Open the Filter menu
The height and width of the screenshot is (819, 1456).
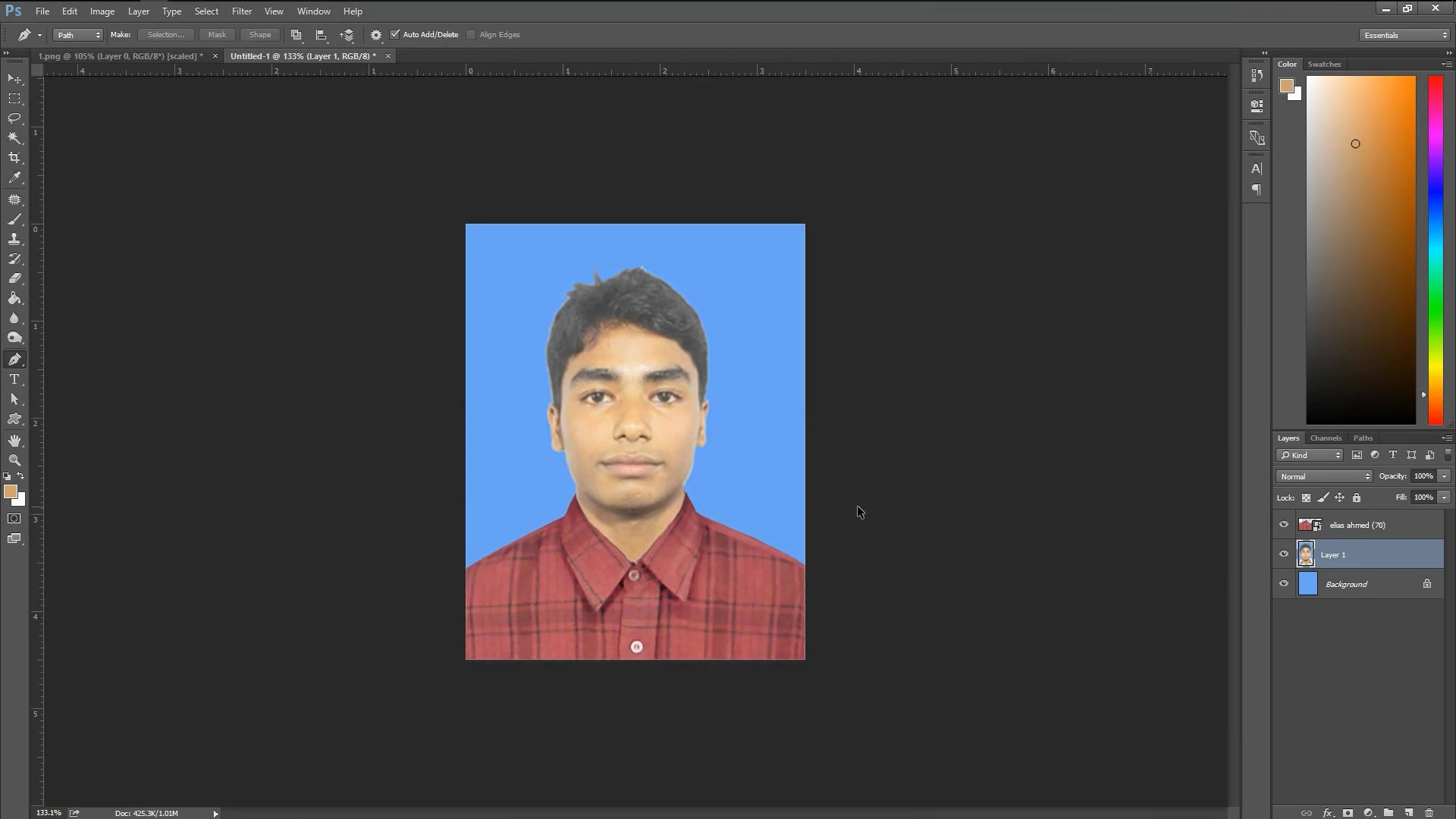(242, 11)
